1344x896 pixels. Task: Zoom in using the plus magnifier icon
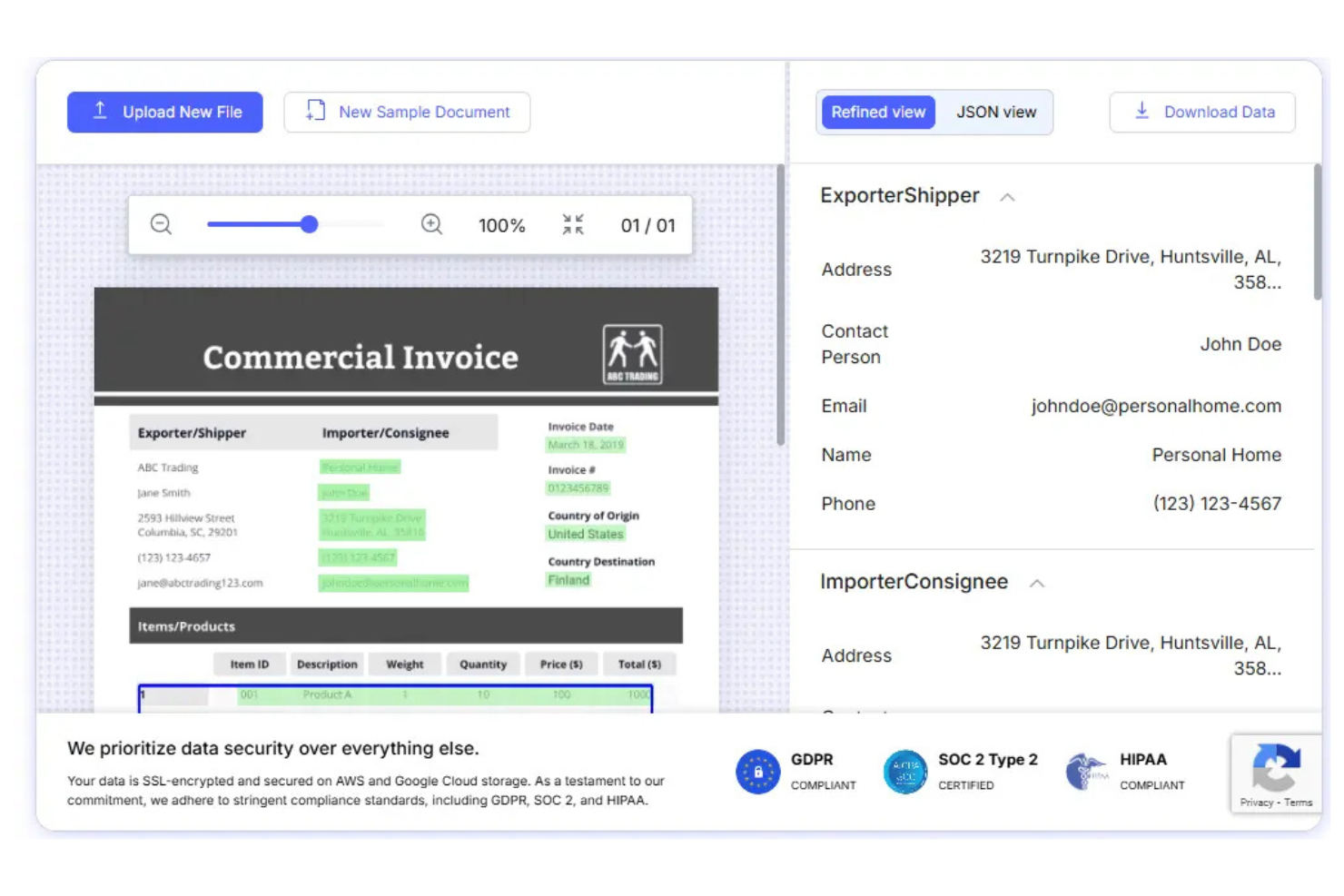click(x=431, y=224)
